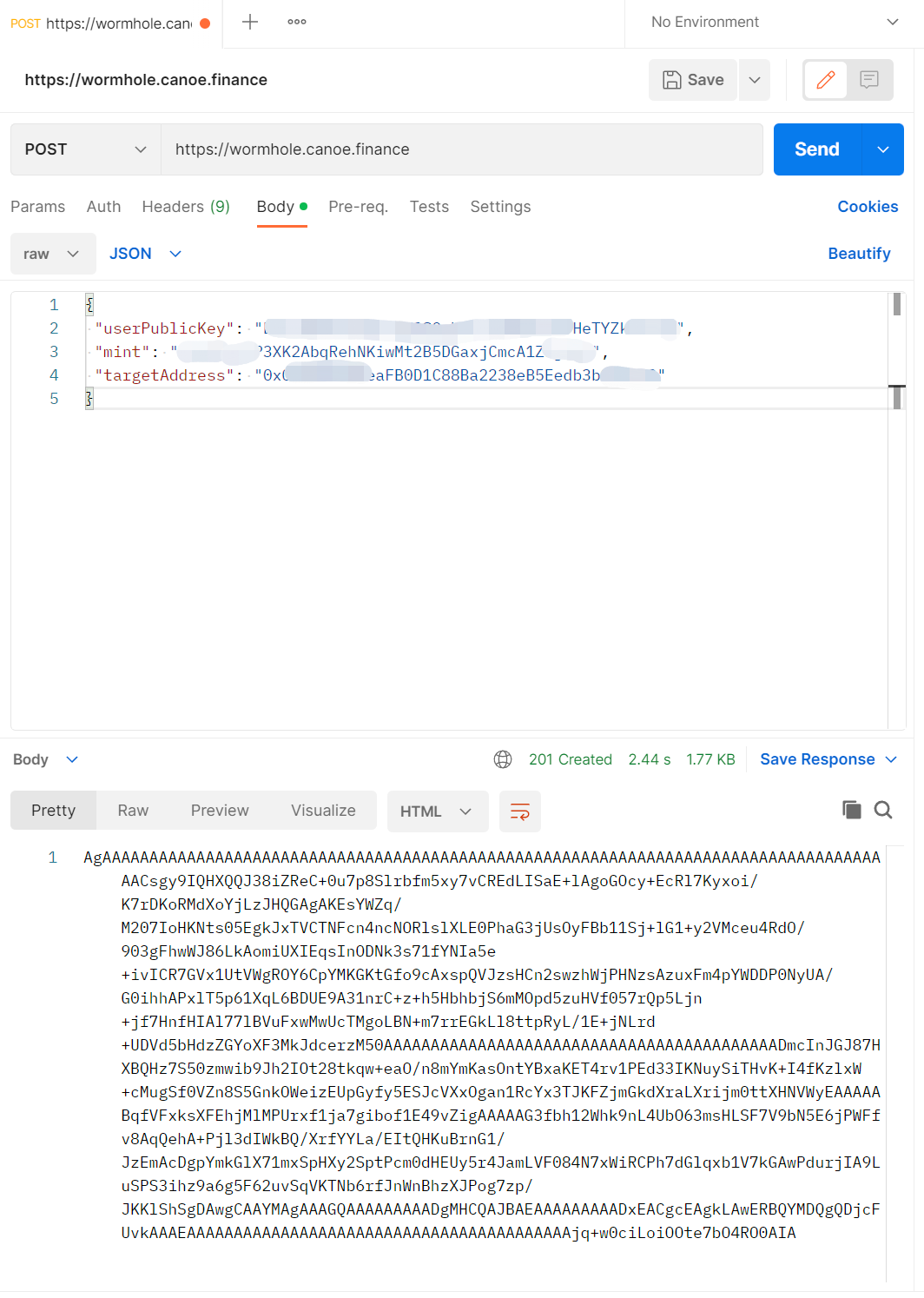
Task: Open the comments panel icon
Action: tap(870, 80)
